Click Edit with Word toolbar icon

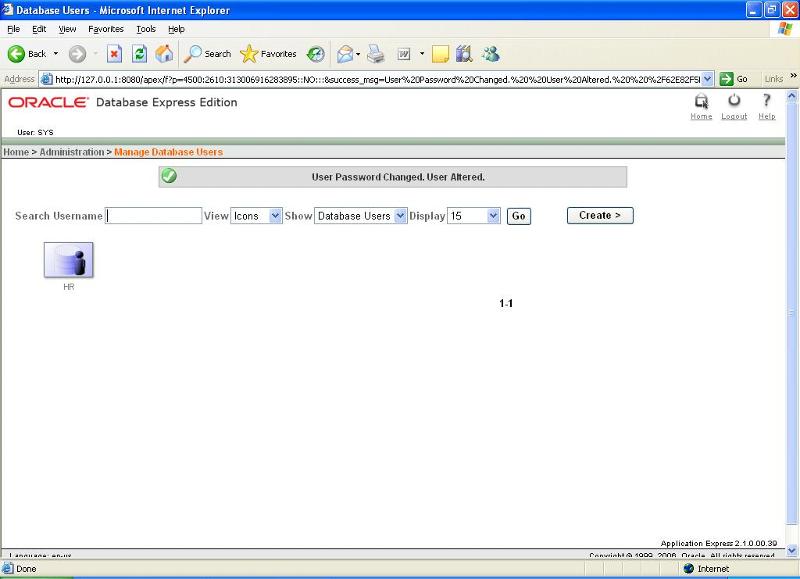tap(404, 54)
